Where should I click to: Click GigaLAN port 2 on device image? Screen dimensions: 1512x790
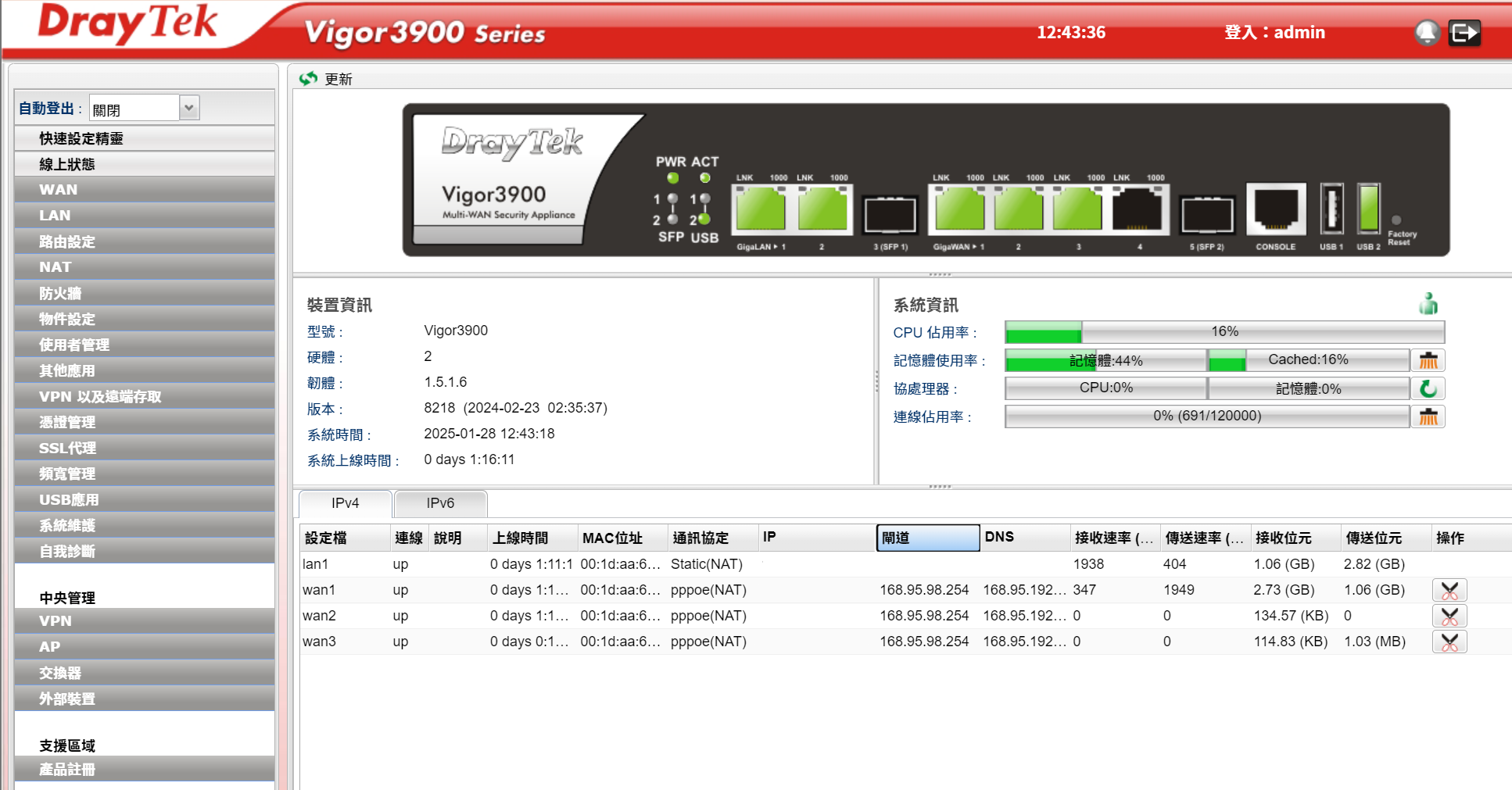822,209
